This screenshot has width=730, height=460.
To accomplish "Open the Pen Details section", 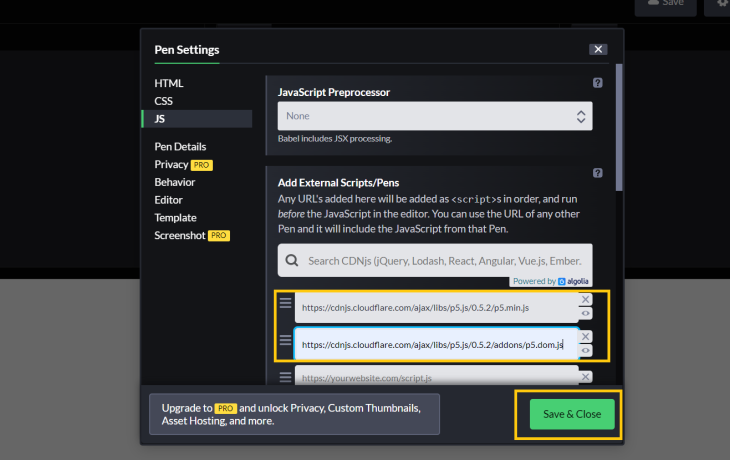I will coord(180,146).
